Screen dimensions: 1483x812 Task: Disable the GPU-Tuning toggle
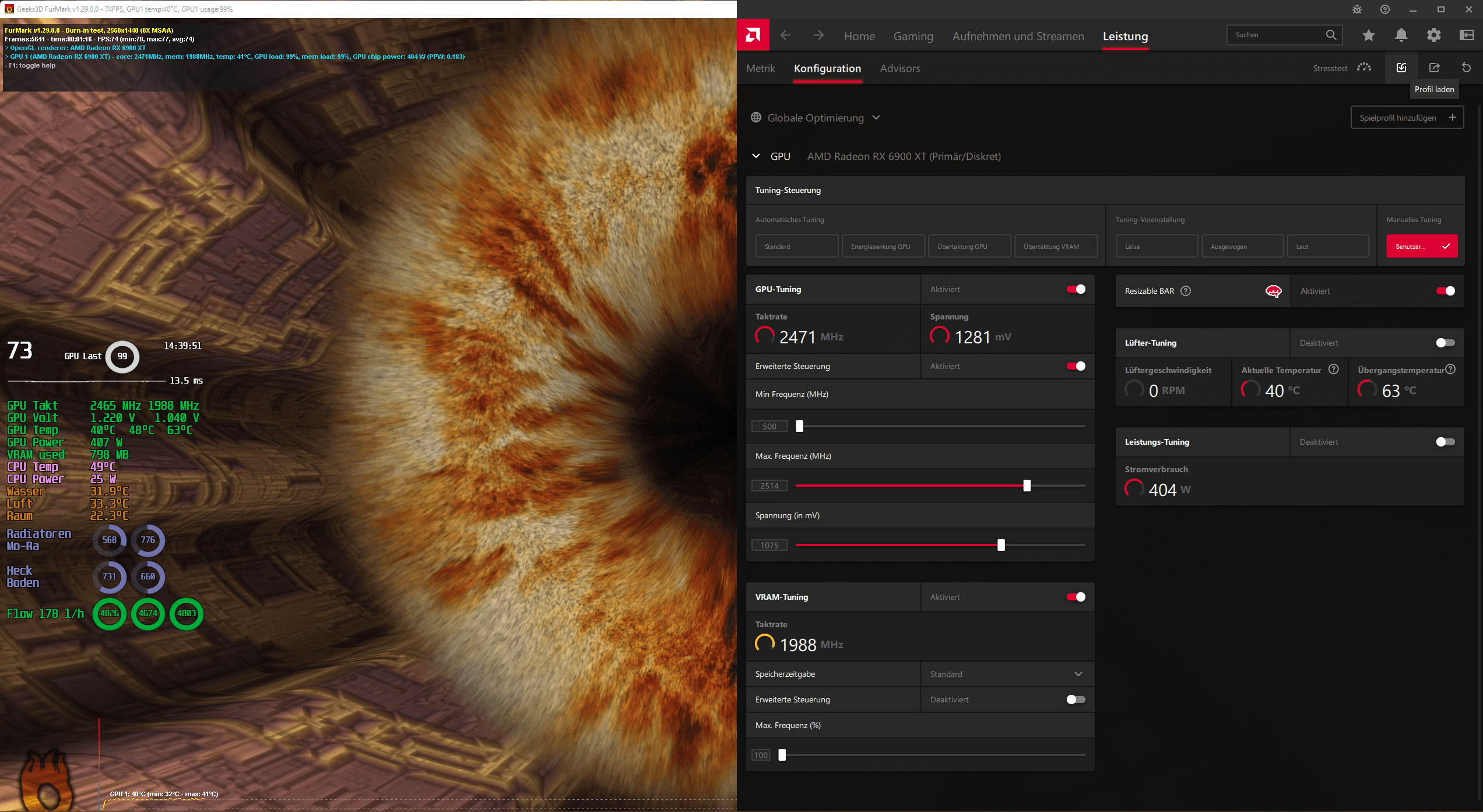click(x=1076, y=289)
